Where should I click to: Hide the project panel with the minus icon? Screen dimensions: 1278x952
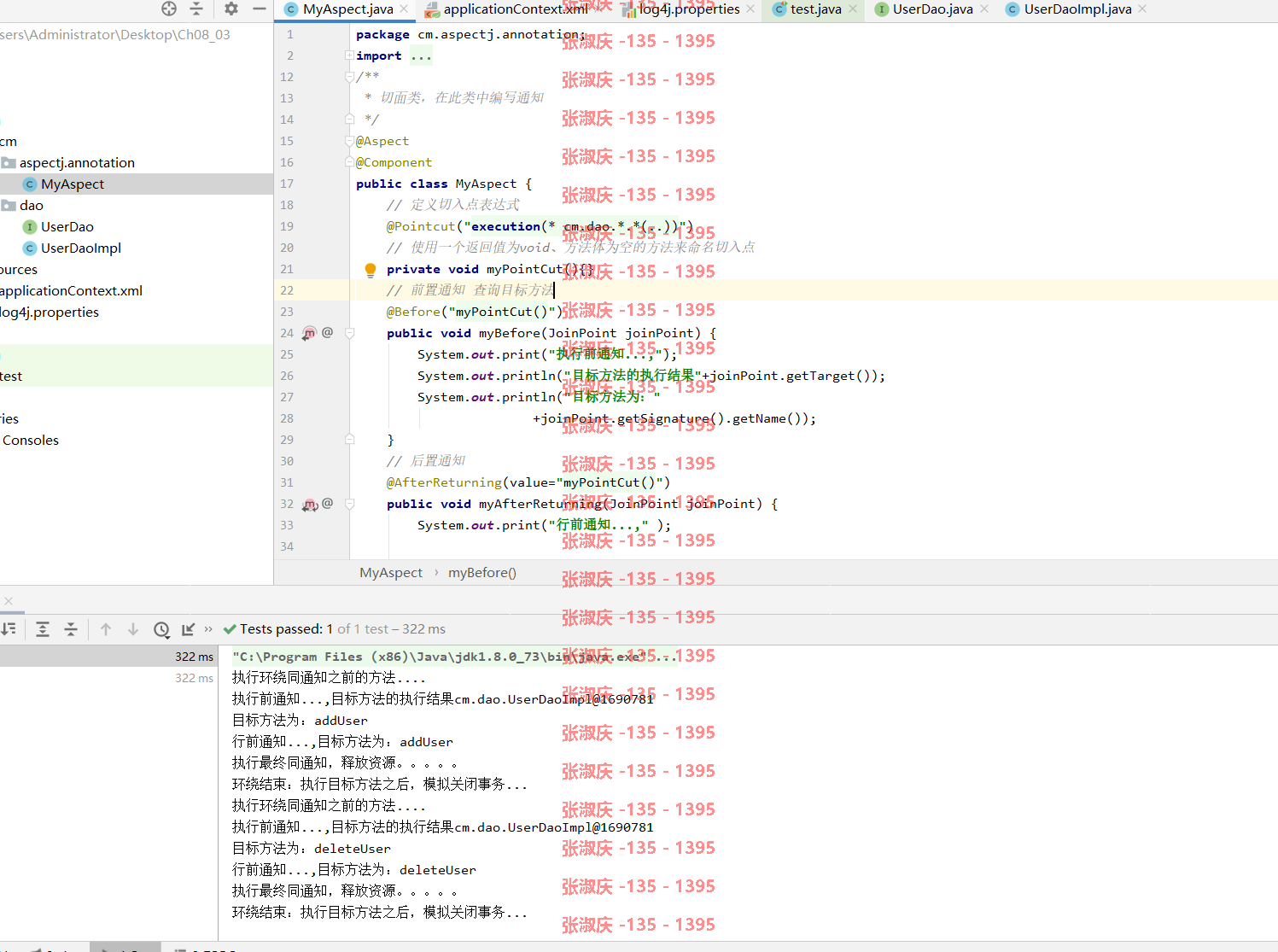pos(260,9)
